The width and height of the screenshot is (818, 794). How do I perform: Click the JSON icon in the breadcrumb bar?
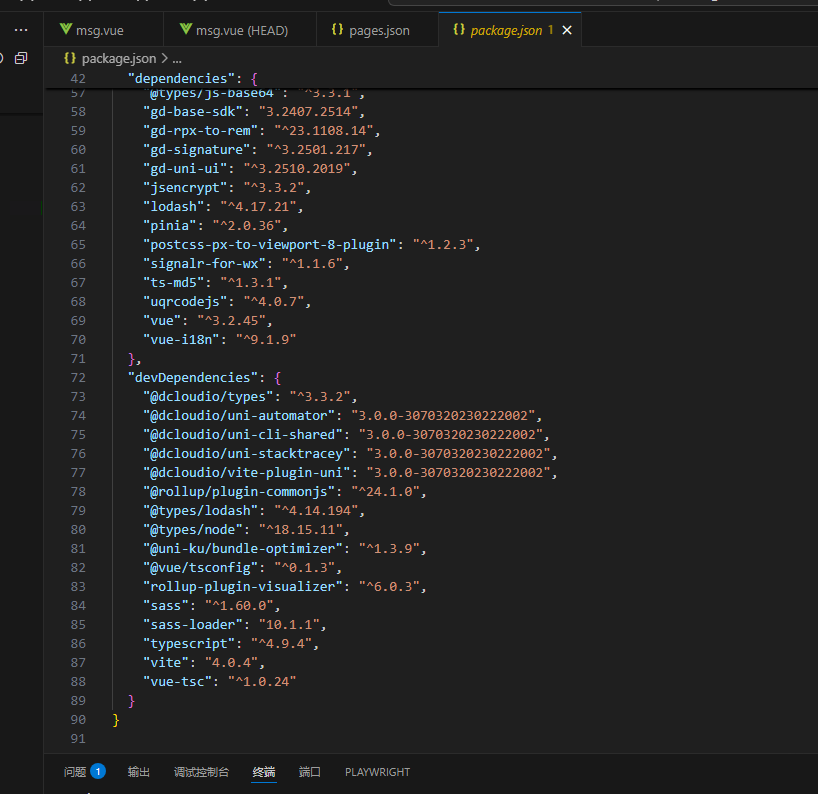[70, 59]
